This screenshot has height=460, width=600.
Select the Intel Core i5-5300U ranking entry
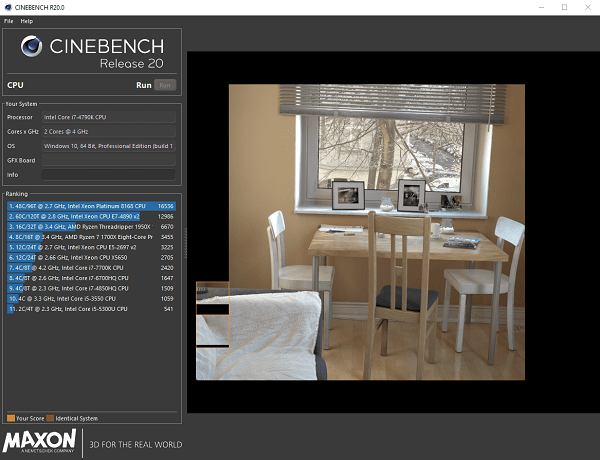90,309
